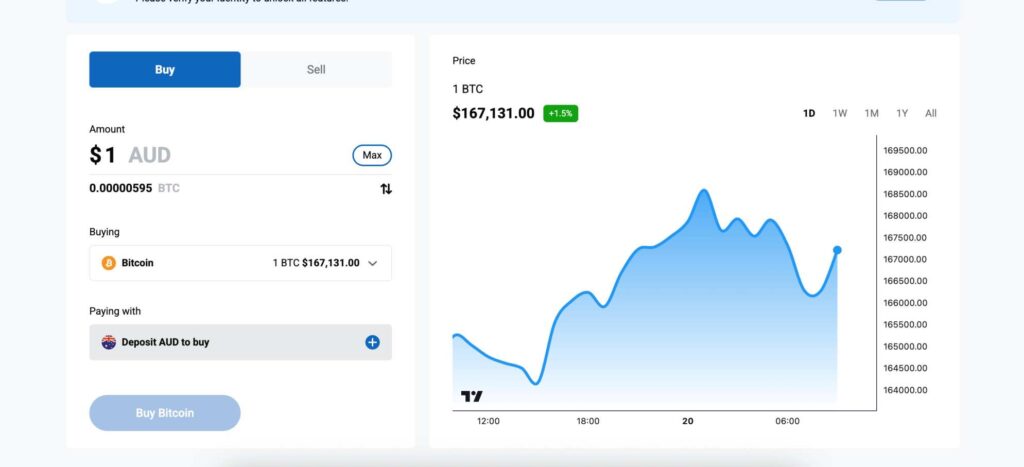The height and width of the screenshot is (467, 1024).
Task: Click the 0.00000595 BTC value
Action: click(x=135, y=188)
